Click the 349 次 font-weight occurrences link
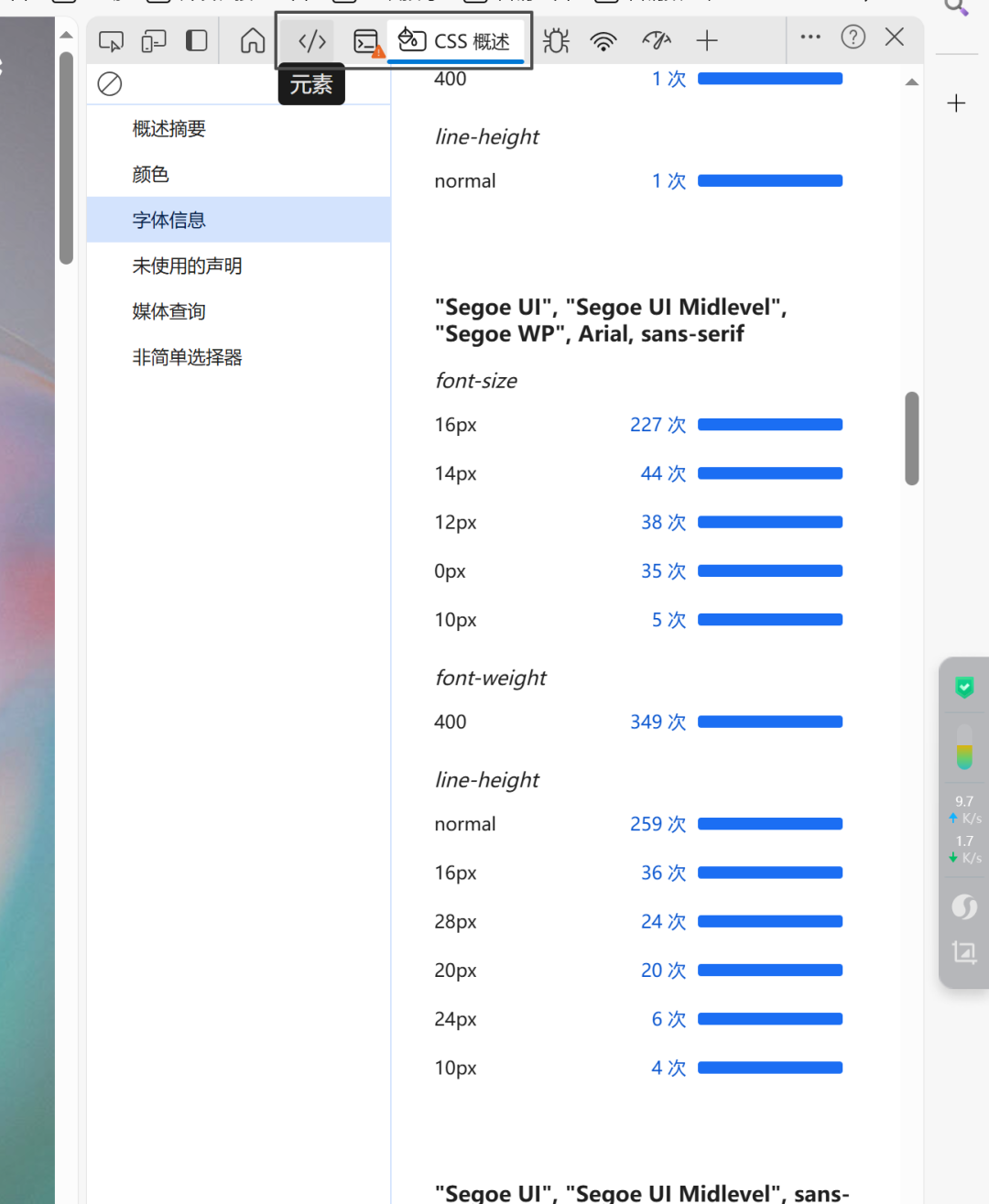The height and width of the screenshot is (1204, 989). pyautogui.click(x=658, y=721)
